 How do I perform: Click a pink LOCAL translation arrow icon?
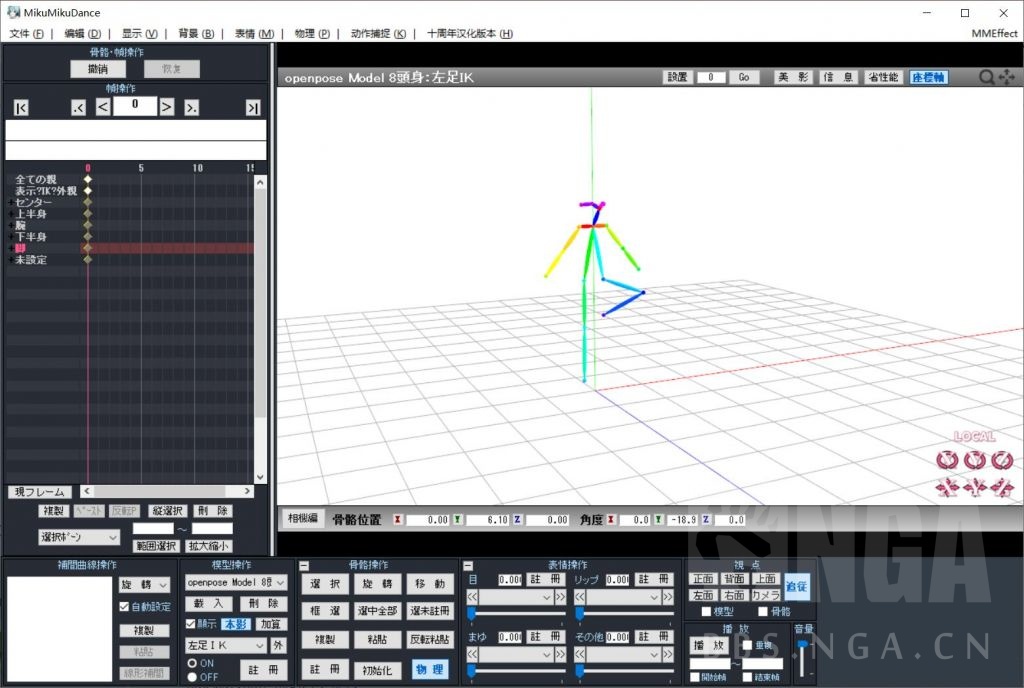coord(947,487)
